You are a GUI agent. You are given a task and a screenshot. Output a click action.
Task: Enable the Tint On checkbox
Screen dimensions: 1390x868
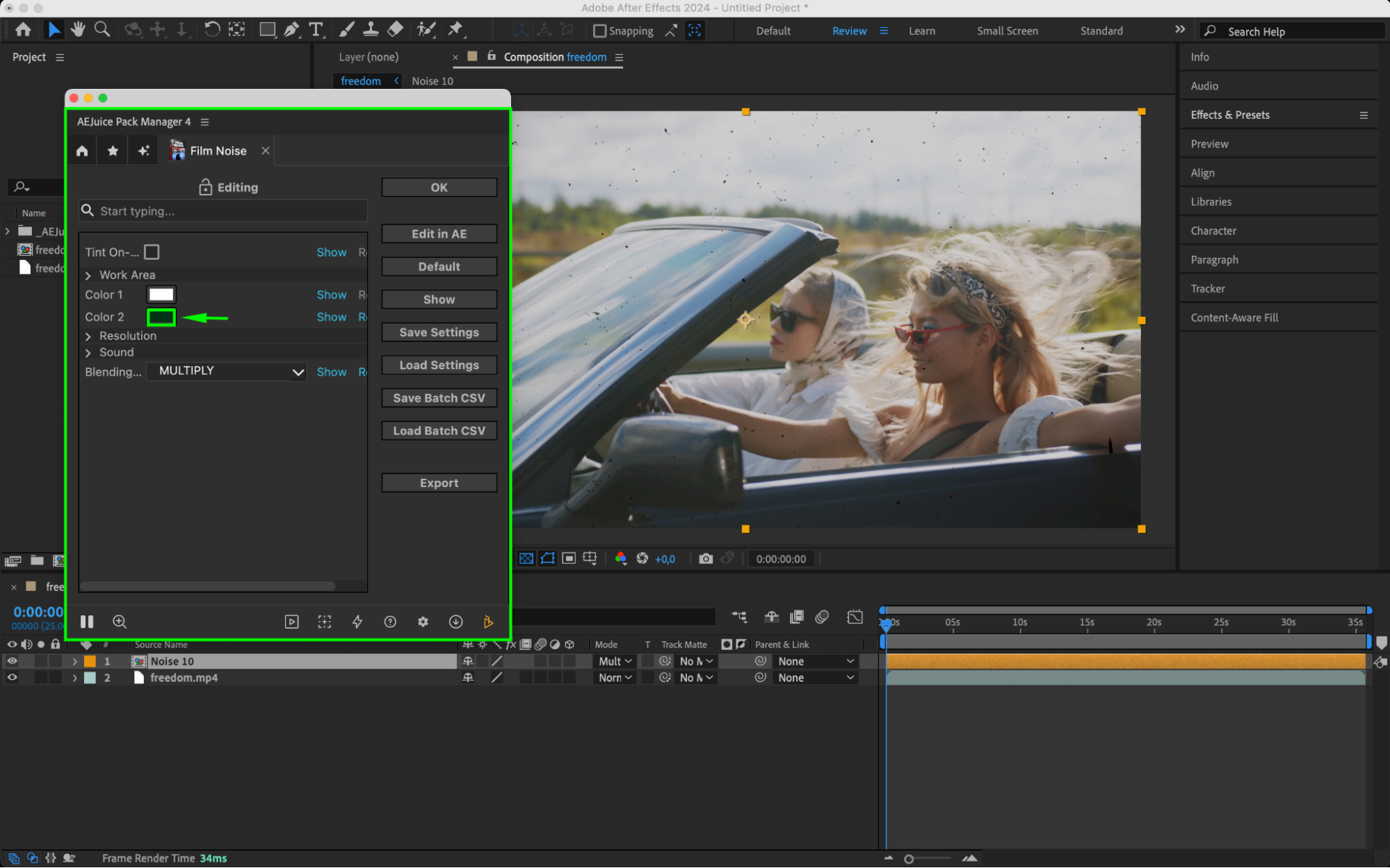(152, 252)
